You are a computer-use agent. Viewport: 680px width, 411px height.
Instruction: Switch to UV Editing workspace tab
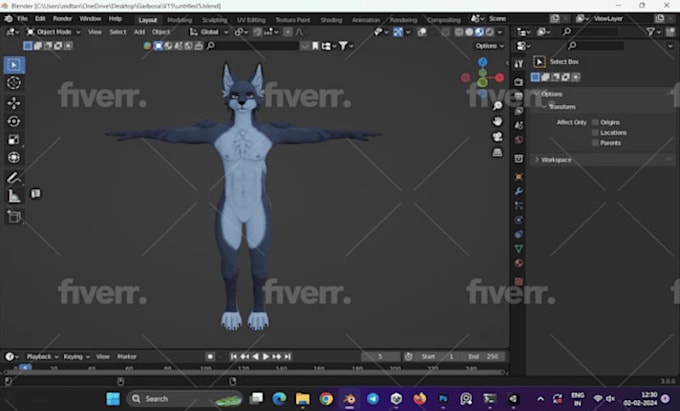click(251, 20)
